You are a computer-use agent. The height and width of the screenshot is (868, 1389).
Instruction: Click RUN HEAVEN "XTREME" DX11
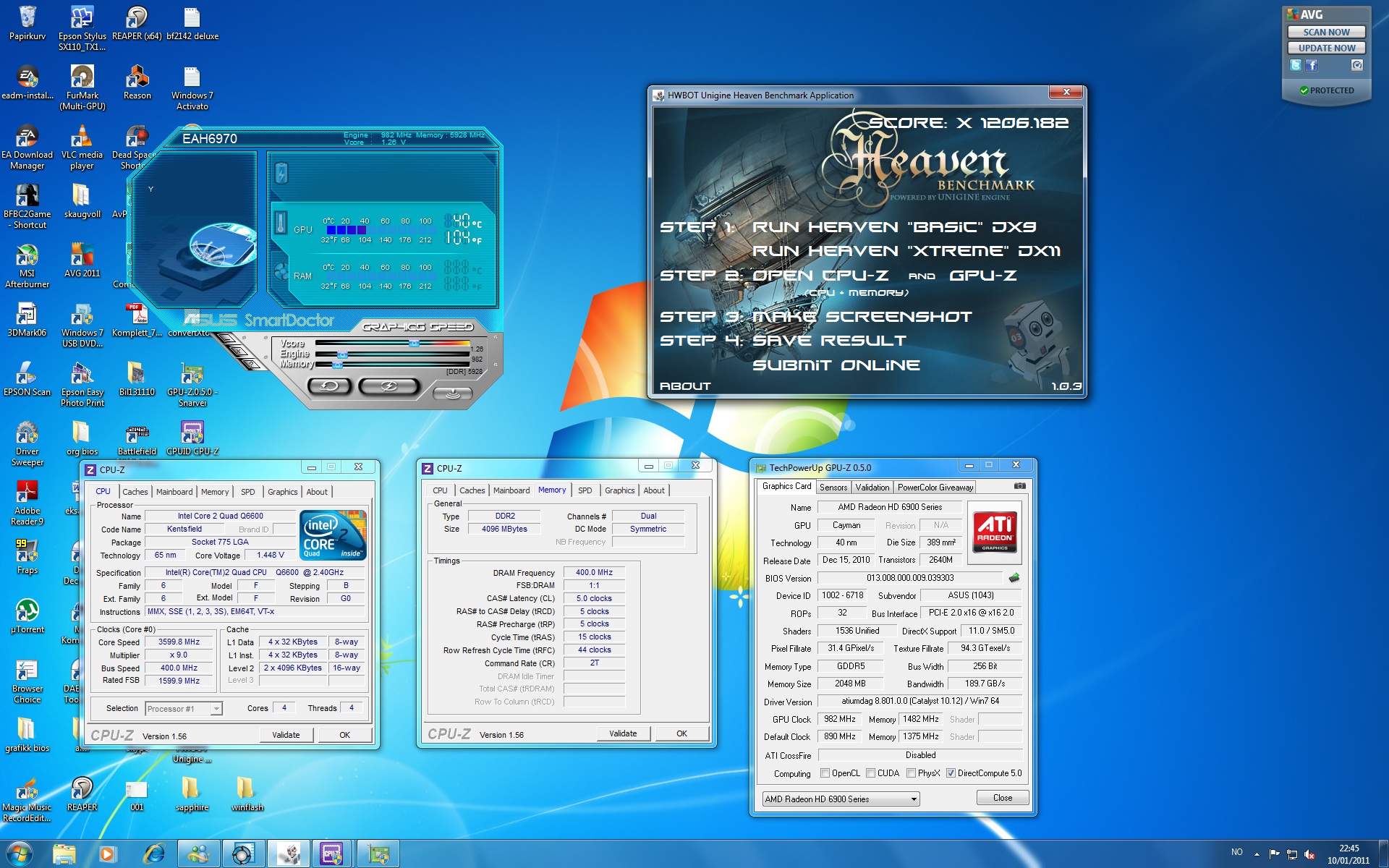tap(906, 251)
